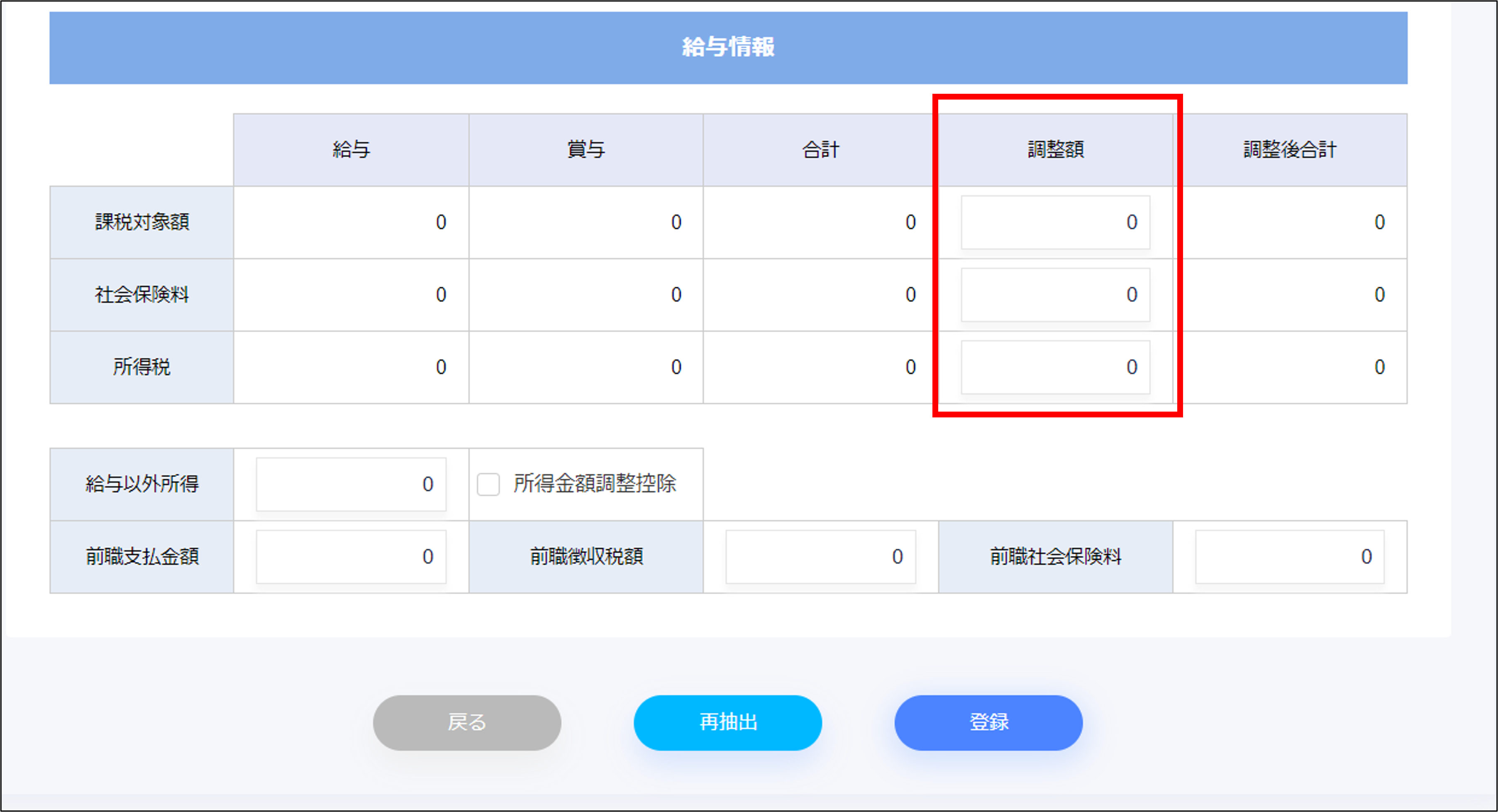
Task: Focus the 所得税 調整額 input field
Action: [1056, 367]
